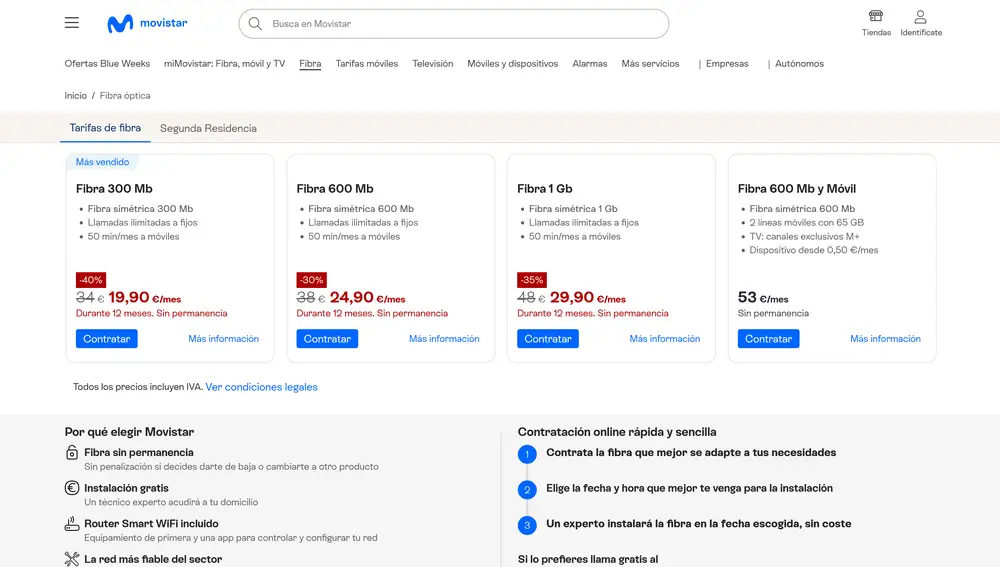Click 'TV: canales exclusivos M+' bullet
The height and width of the screenshot is (567, 1000).
coord(804,237)
